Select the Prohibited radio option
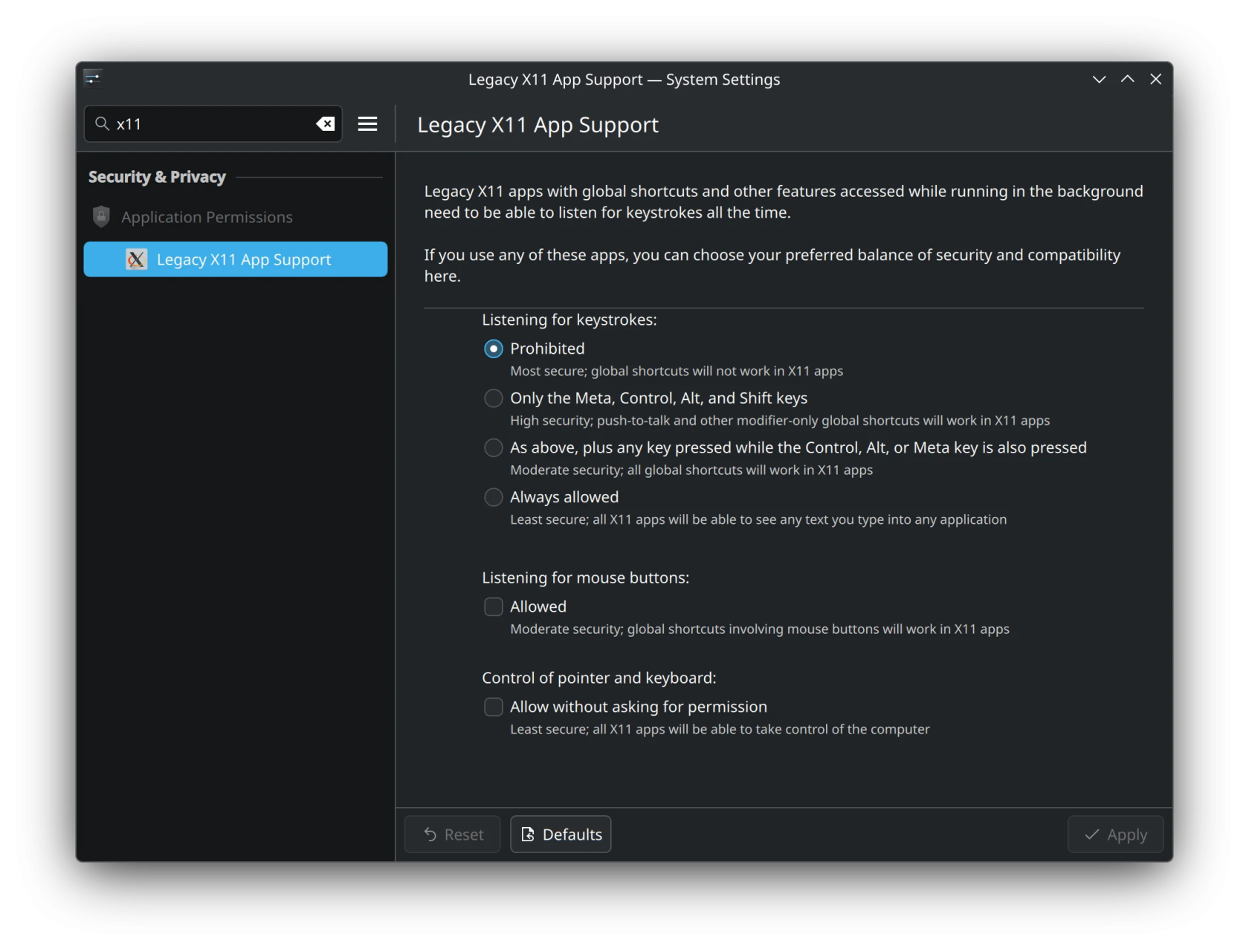The height and width of the screenshot is (952, 1249). click(x=493, y=349)
